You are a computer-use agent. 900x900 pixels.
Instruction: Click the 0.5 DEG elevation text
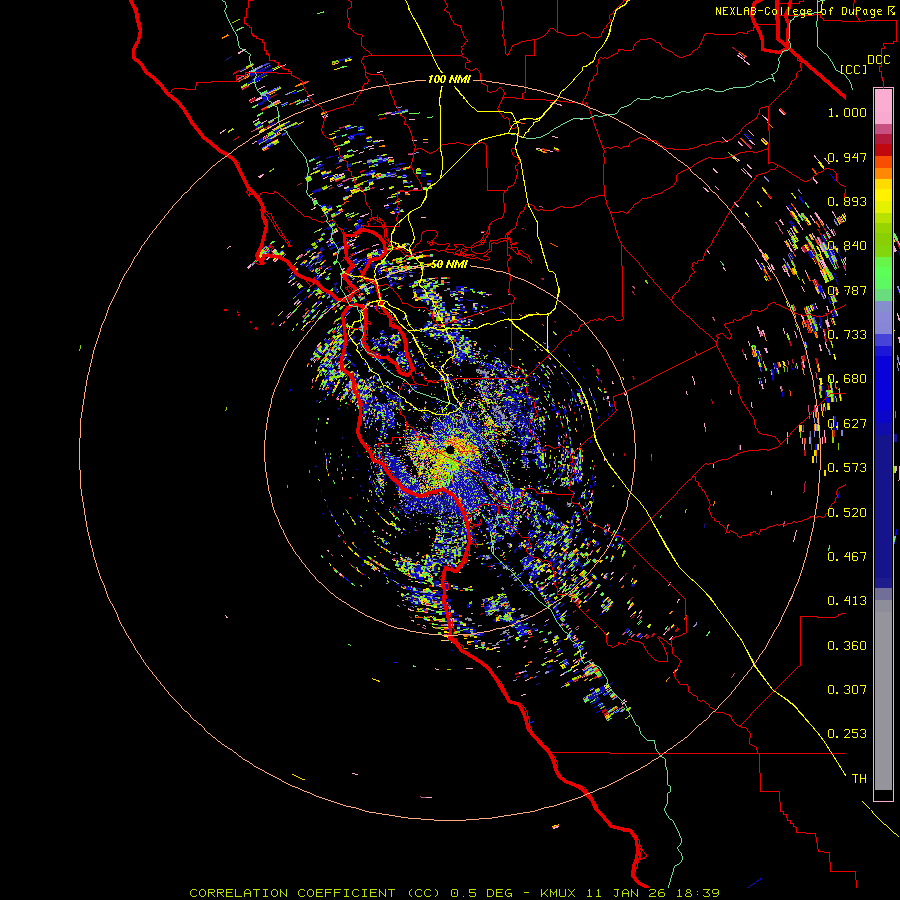pos(482,893)
